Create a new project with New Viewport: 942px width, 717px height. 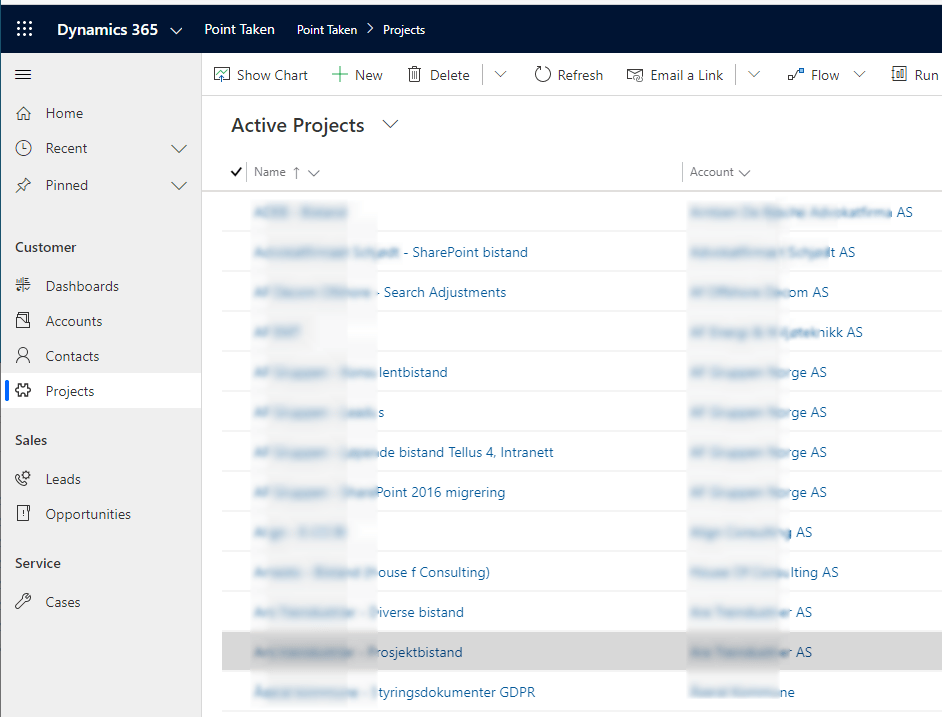tap(357, 75)
